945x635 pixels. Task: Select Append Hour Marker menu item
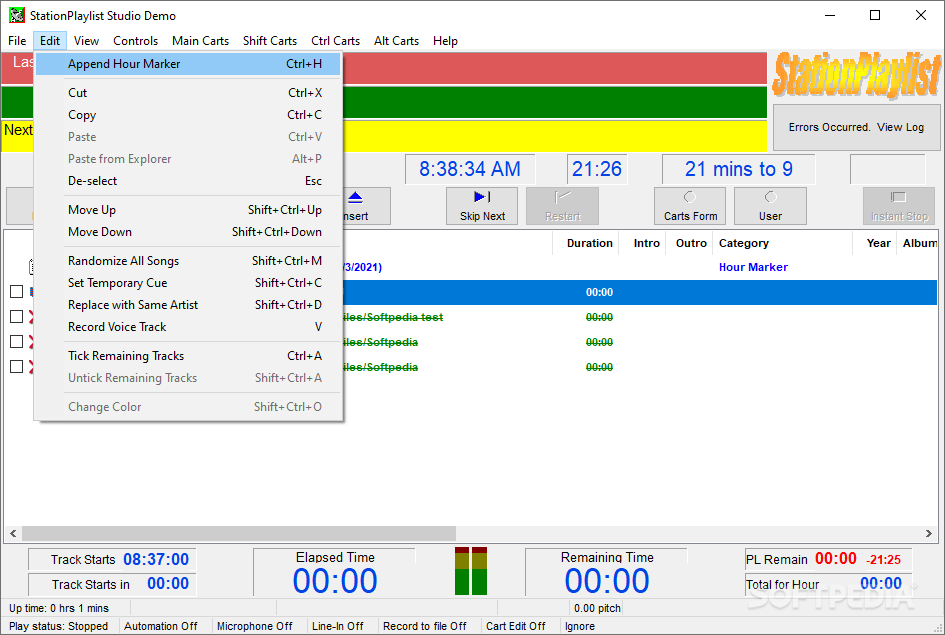[188, 64]
